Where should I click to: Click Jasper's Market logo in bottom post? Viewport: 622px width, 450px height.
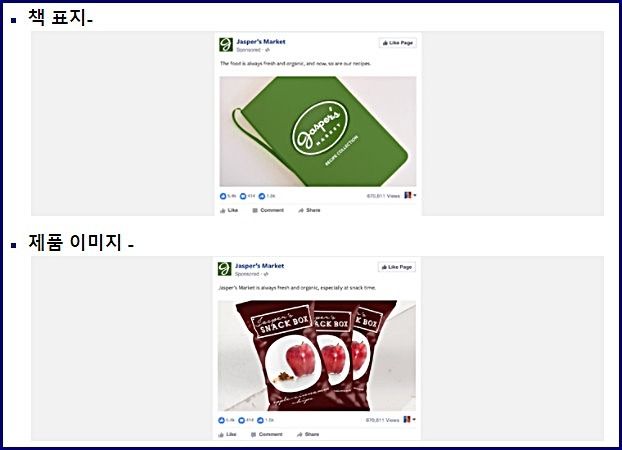tap(225, 269)
